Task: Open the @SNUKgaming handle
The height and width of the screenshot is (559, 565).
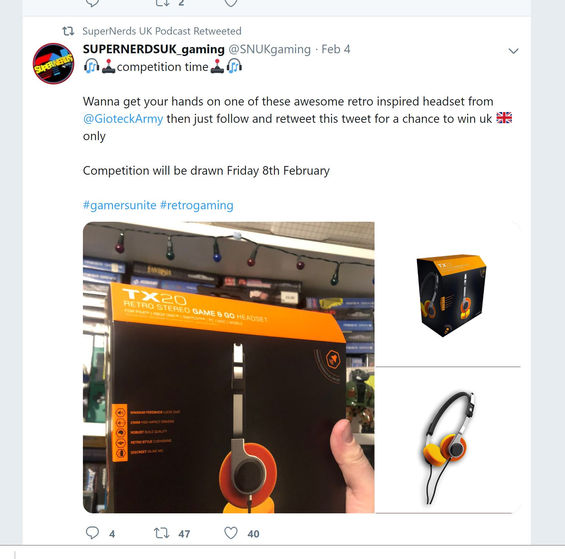Action: 270,49
